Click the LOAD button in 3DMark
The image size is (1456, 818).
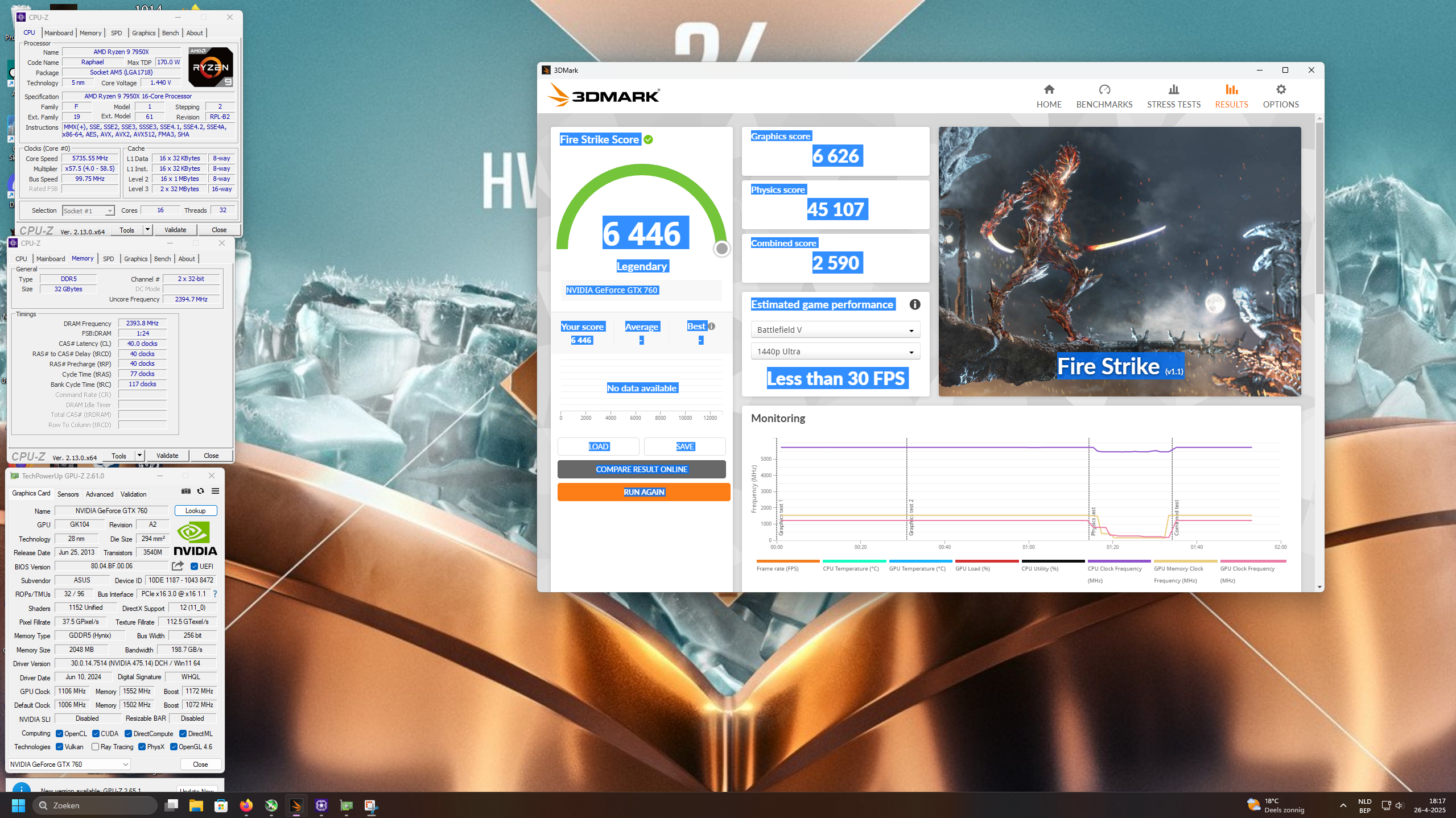pyautogui.click(x=598, y=447)
